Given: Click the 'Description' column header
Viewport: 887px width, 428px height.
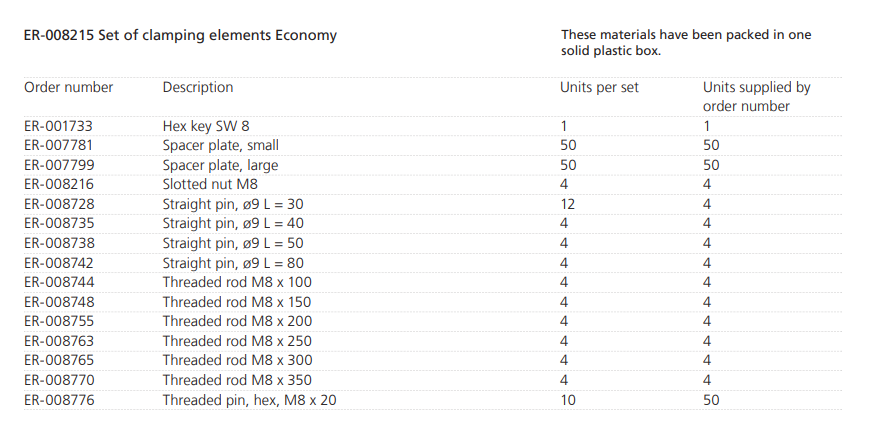Looking at the screenshot, I should pos(198,87).
